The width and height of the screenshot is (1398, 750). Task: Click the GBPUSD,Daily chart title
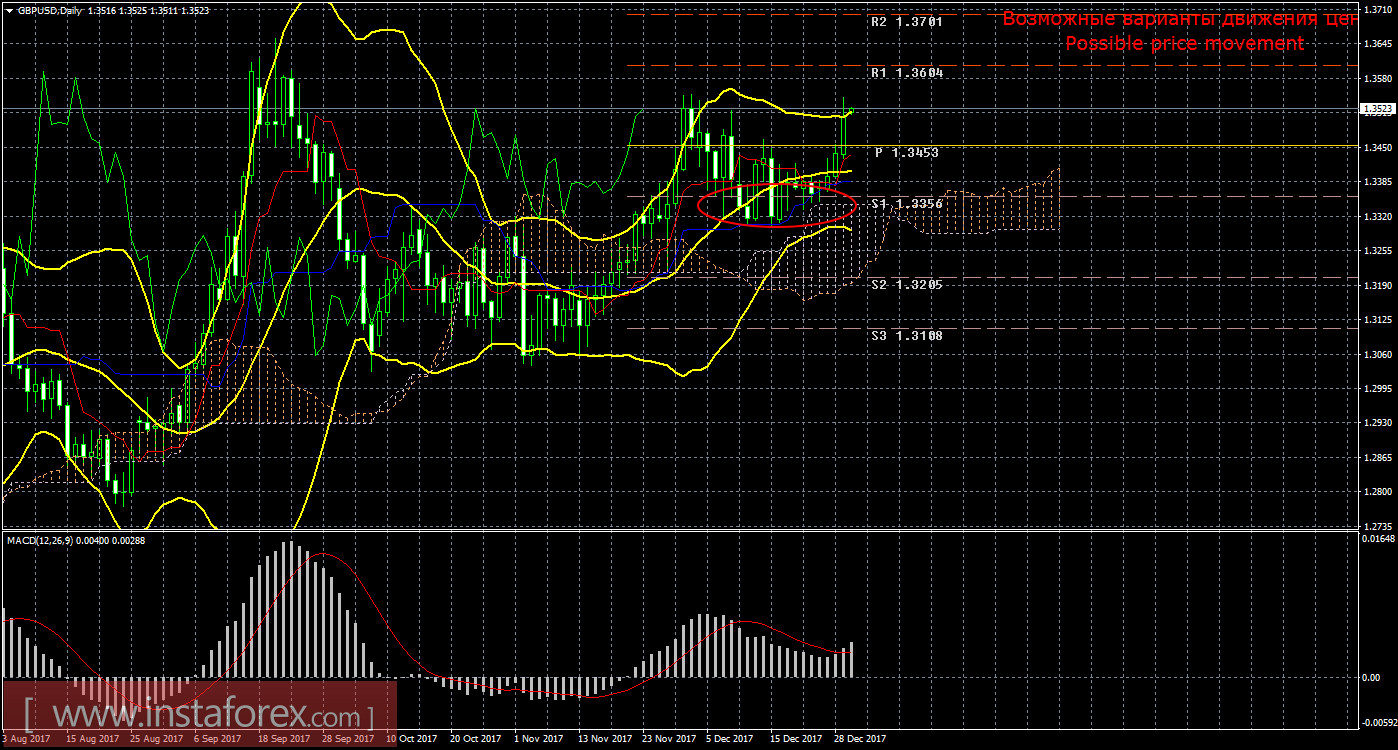pos(52,9)
